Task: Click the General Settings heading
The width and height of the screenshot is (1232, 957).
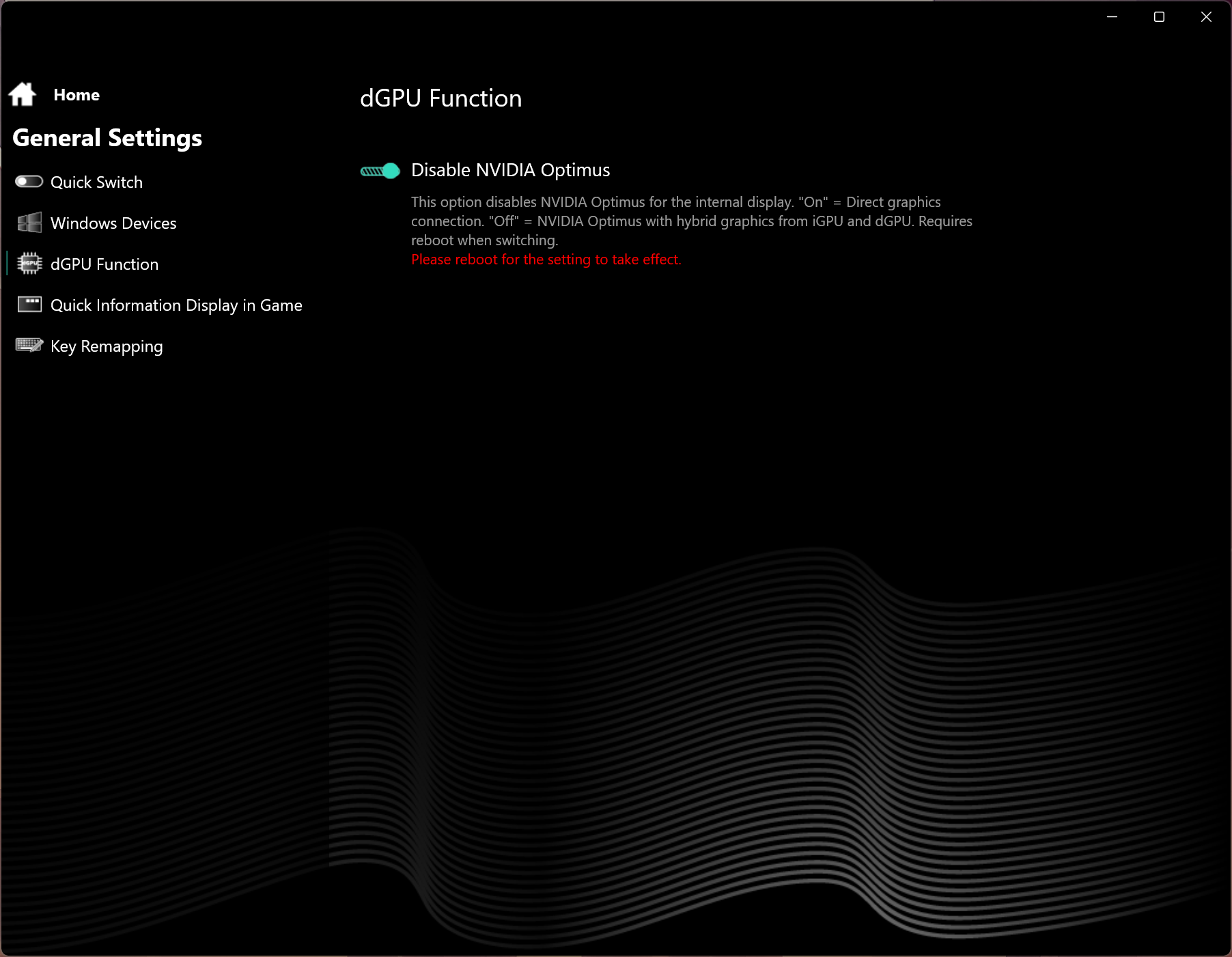Action: click(107, 138)
